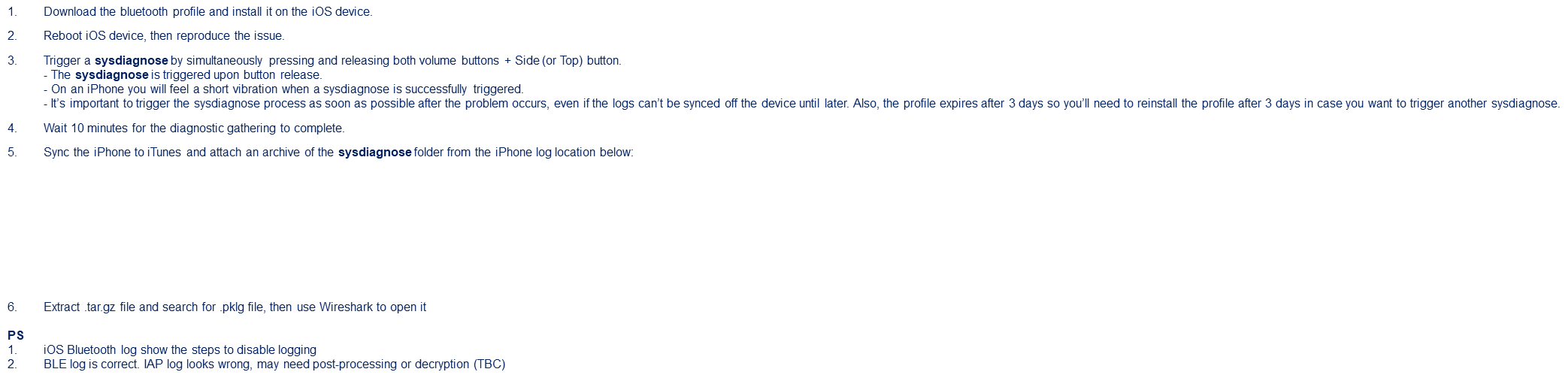Click the bold PS heading
The height and width of the screenshot is (378, 1568).
(16, 336)
